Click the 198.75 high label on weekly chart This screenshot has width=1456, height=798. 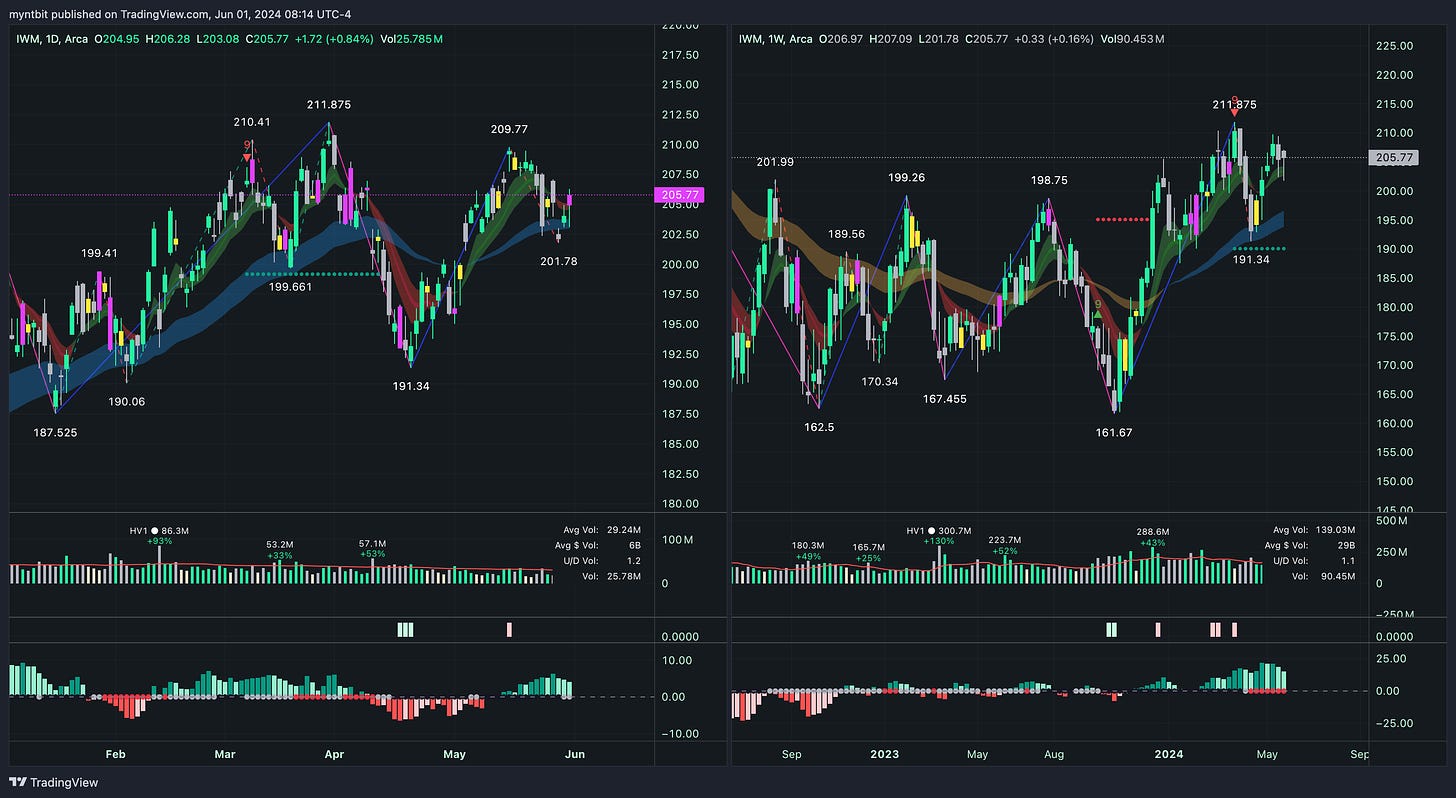[x=1051, y=181]
